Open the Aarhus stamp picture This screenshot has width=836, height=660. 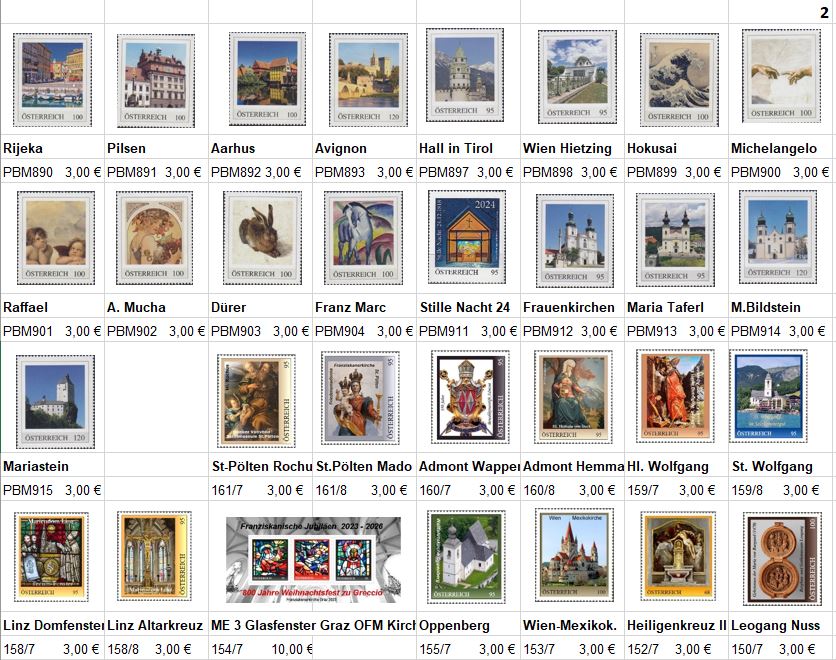(x=267, y=79)
